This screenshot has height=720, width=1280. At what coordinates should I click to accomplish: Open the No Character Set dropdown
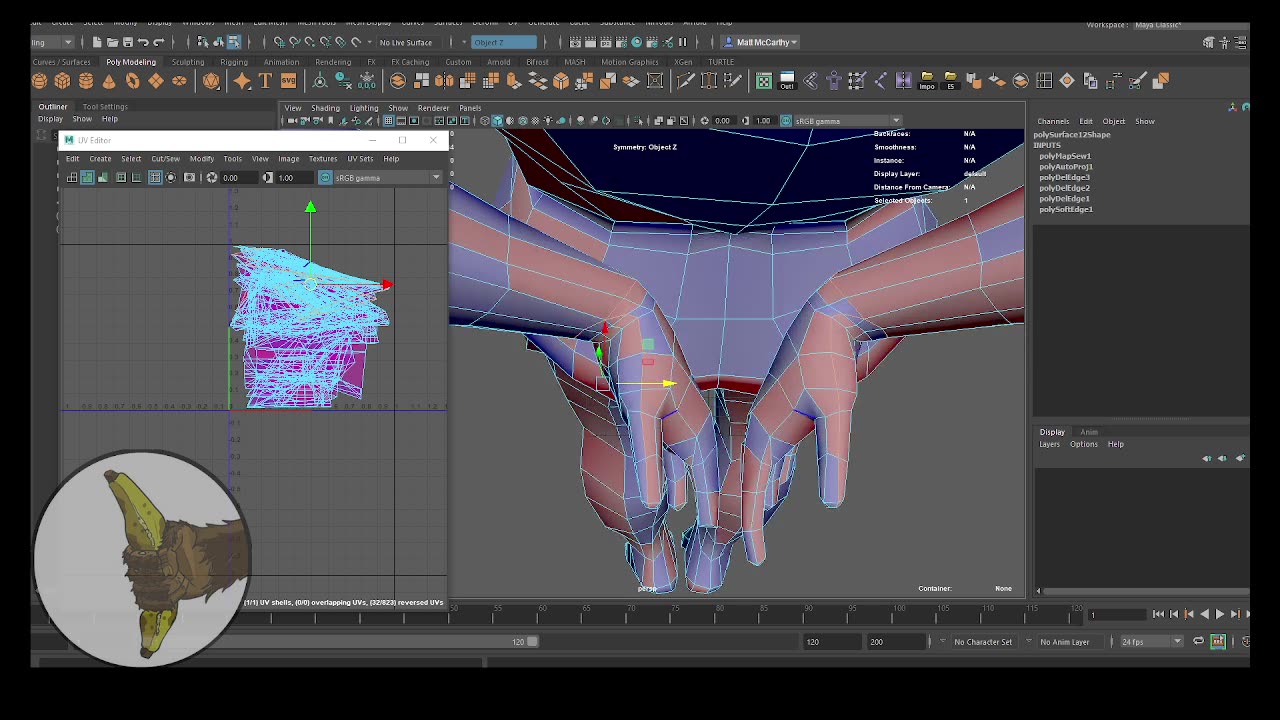pyautogui.click(x=983, y=642)
